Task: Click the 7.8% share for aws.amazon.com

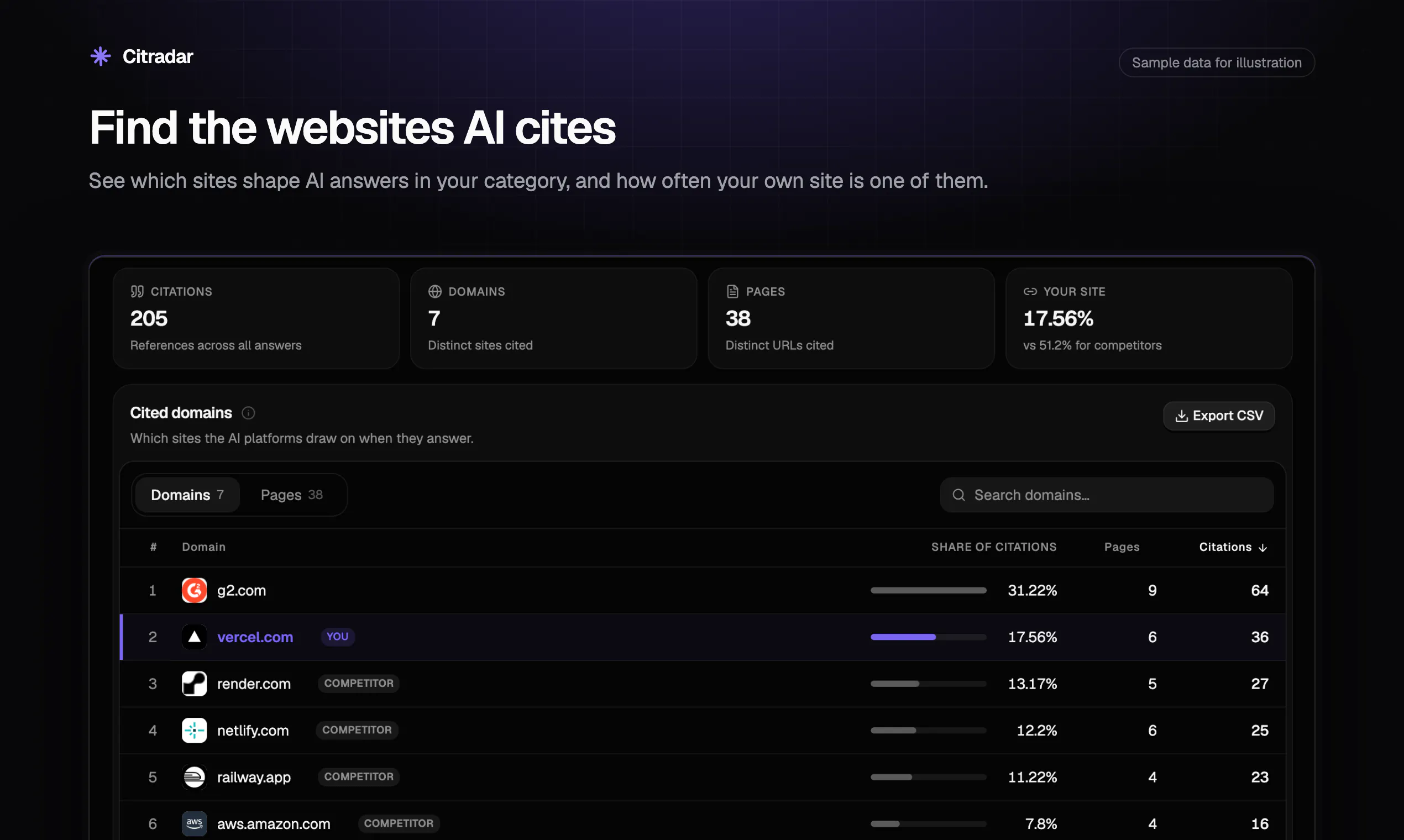Action: point(1042,823)
